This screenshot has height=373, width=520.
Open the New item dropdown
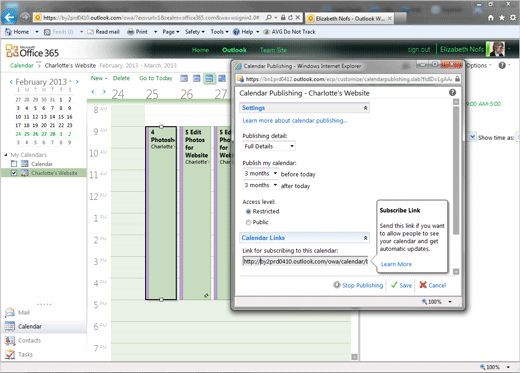[99, 78]
